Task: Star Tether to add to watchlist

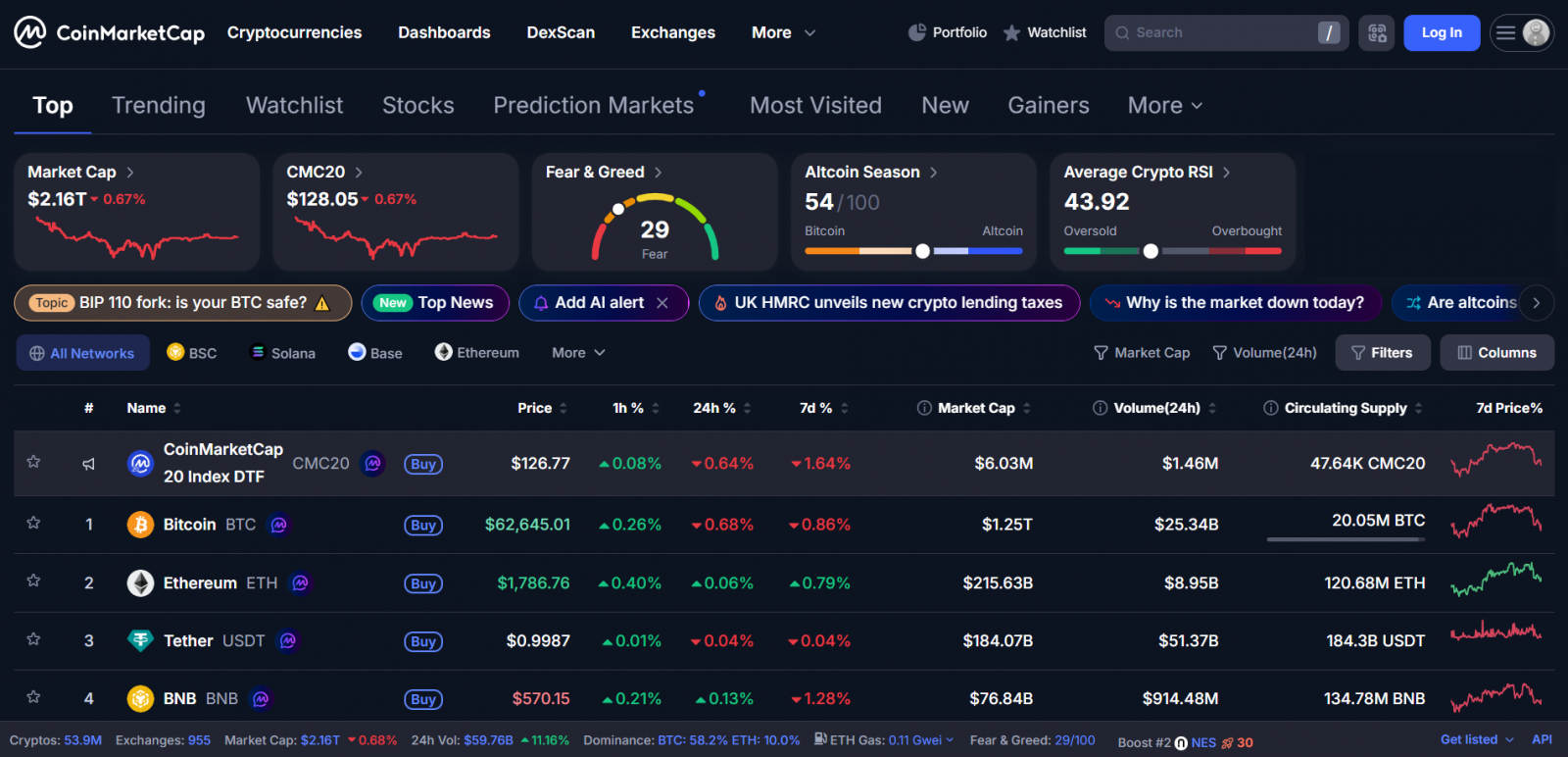Action: [33, 639]
